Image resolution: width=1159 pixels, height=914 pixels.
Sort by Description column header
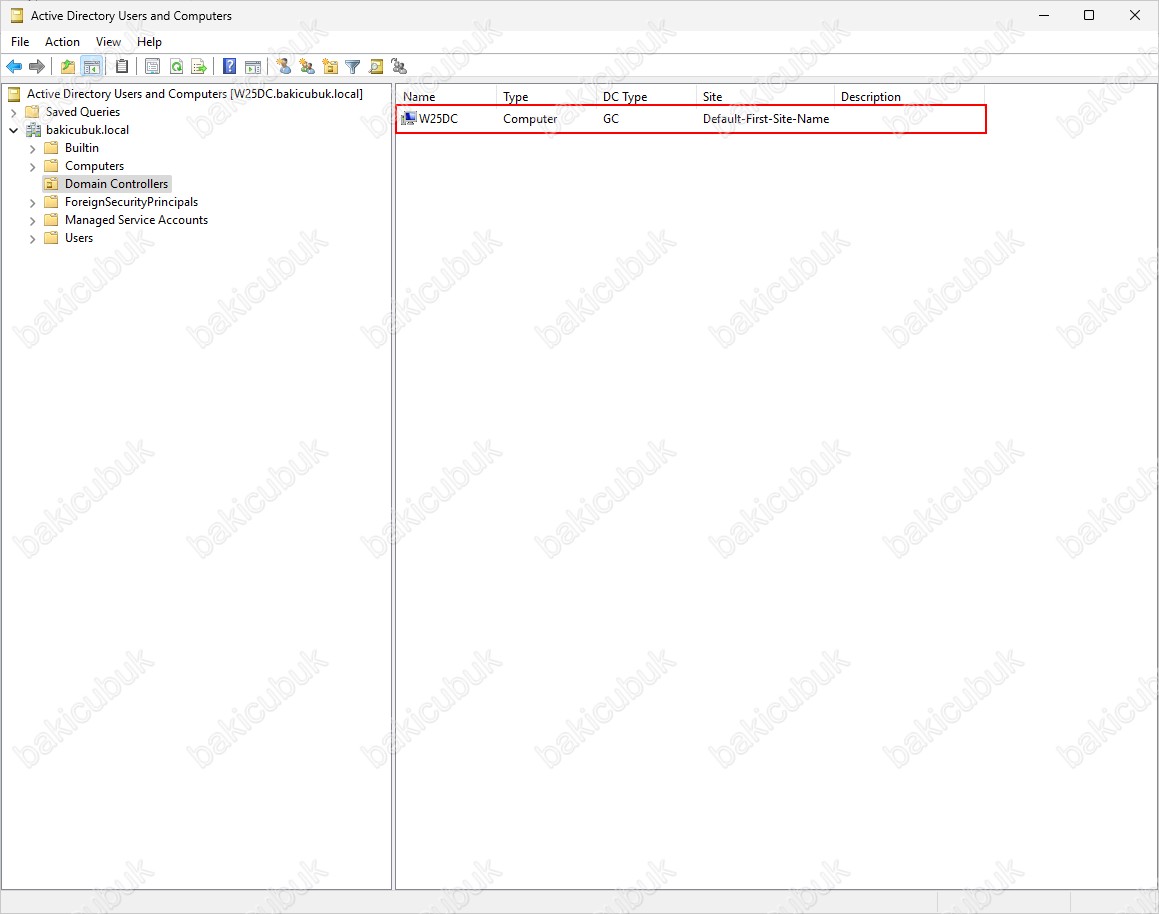[x=909, y=97]
